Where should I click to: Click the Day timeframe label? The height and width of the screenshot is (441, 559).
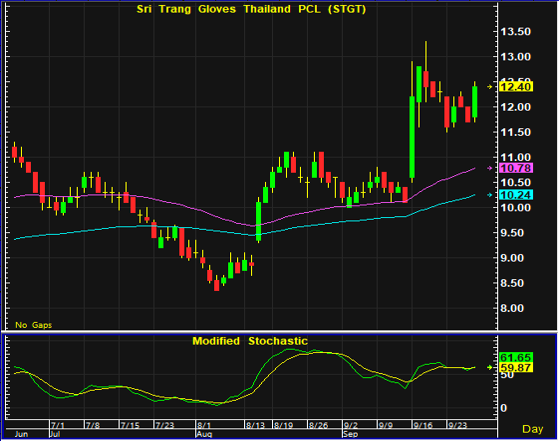[533, 429]
